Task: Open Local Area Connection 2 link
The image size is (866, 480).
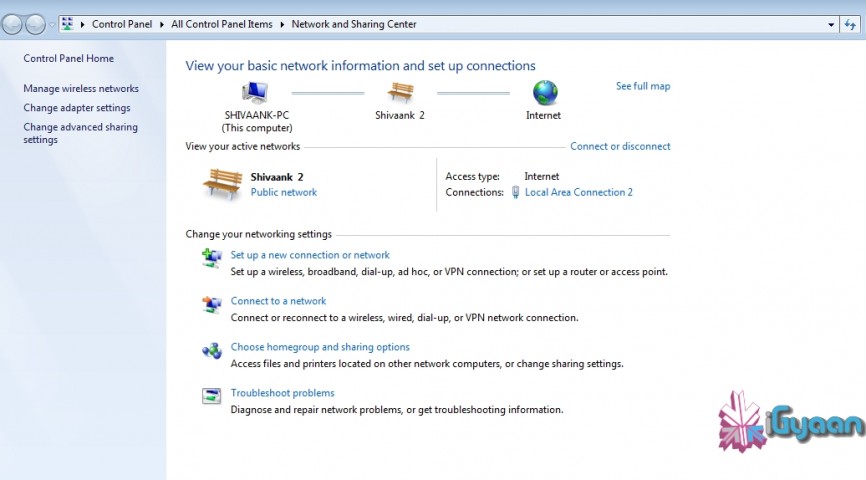Action: 578,192
